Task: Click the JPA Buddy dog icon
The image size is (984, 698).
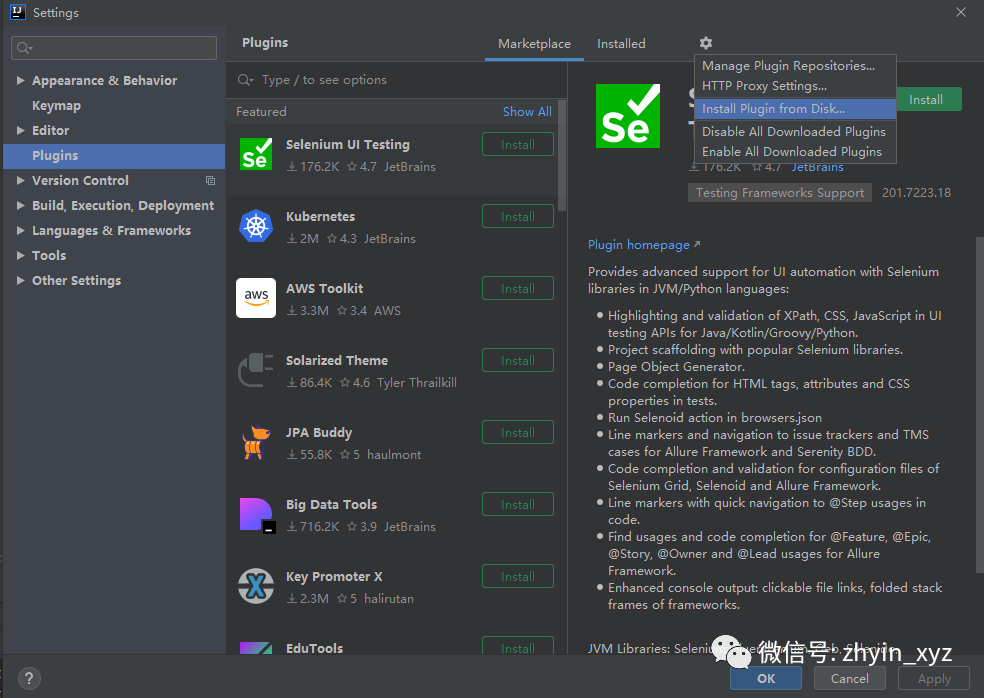Action: tap(256, 442)
